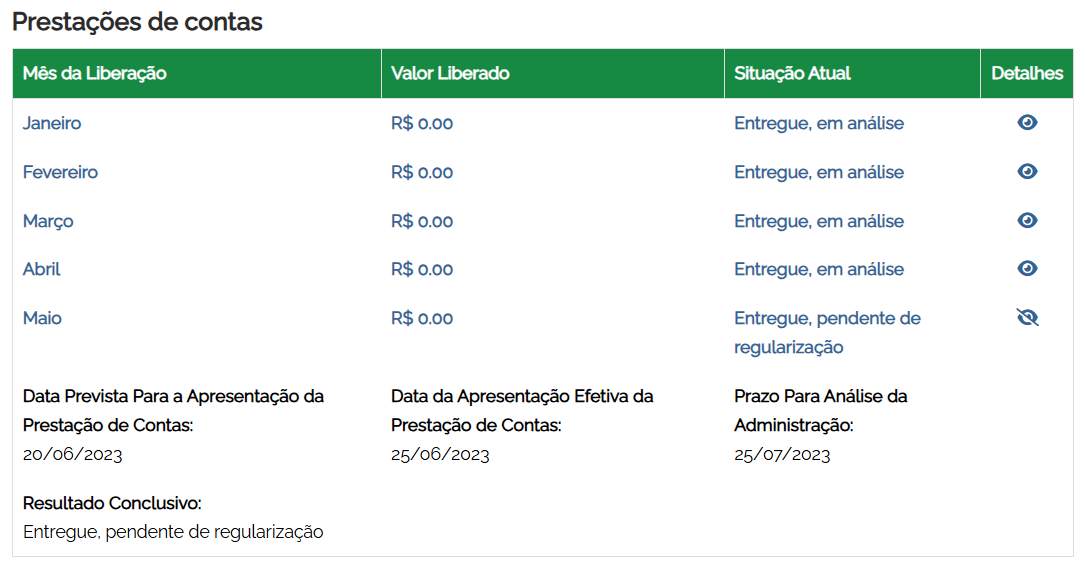1085x569 pixels.
Task: Click Maio's R$ 0.00 value
Action: [x=422, y=319]
